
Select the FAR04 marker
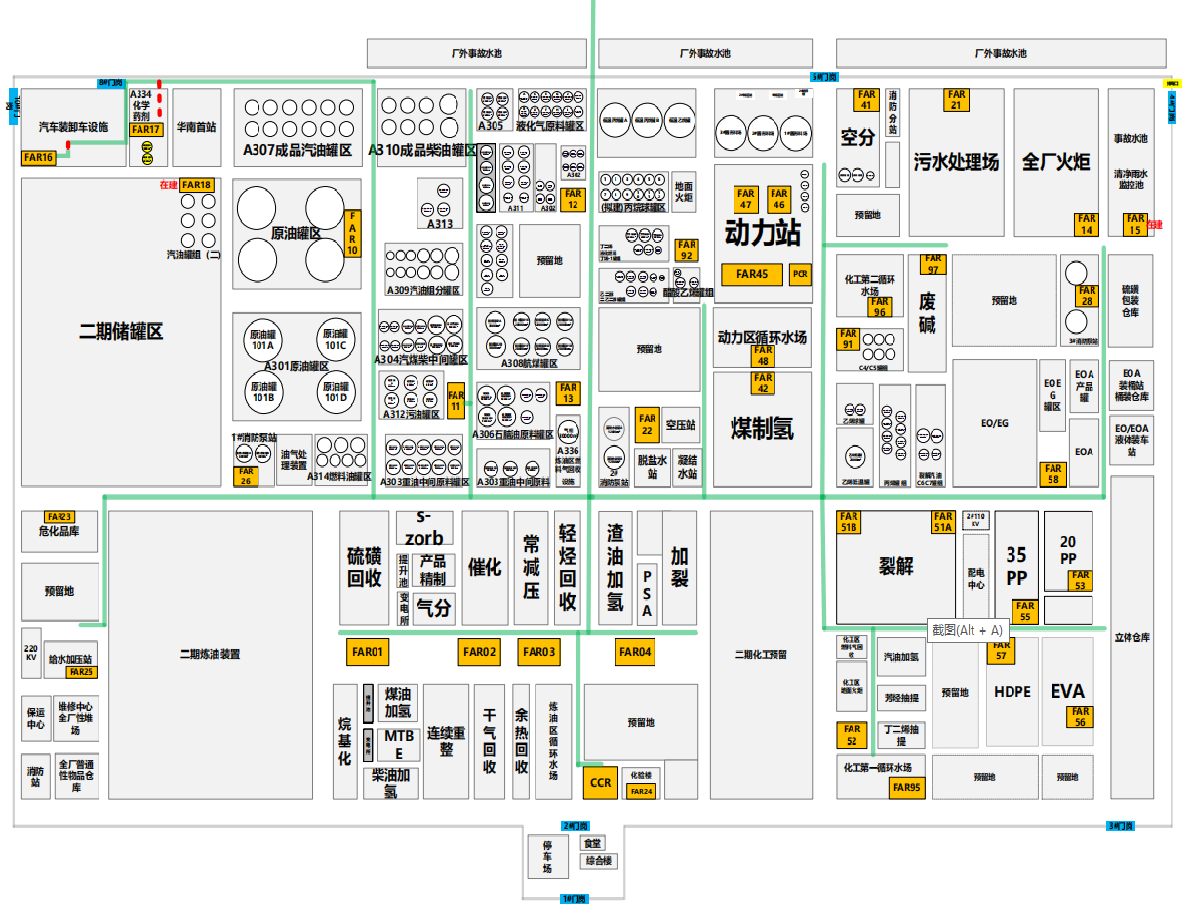coord(635,653)
